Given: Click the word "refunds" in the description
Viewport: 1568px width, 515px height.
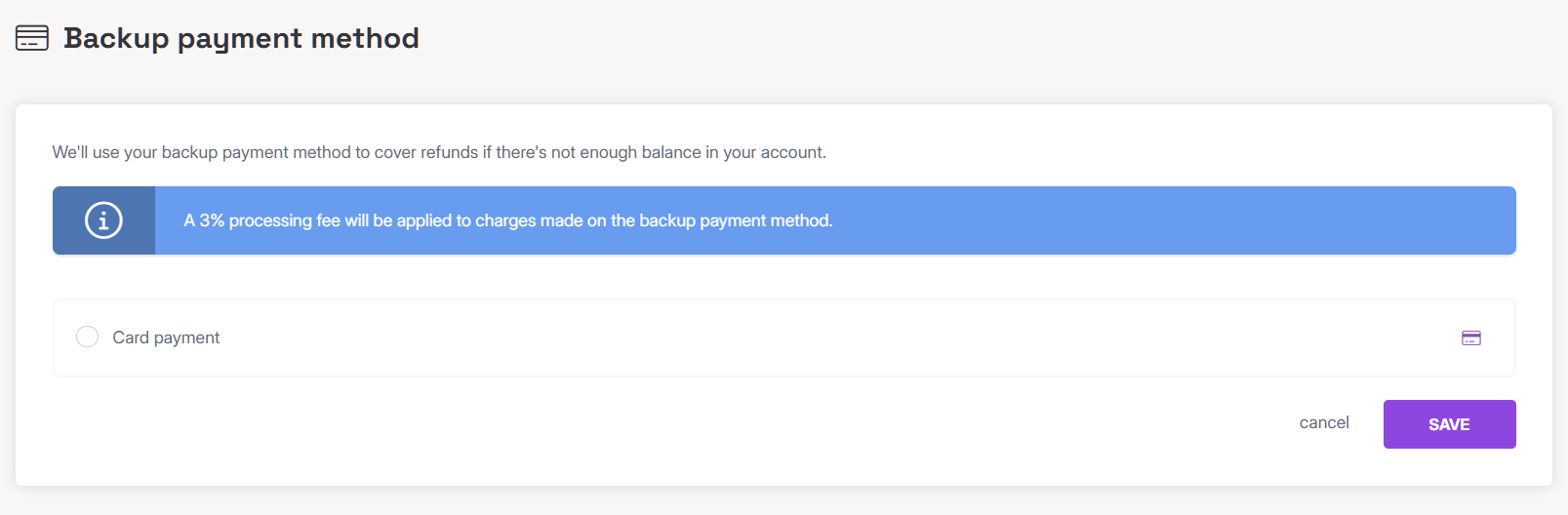Looking at the screenshot, I should click(x=449, y=152).
